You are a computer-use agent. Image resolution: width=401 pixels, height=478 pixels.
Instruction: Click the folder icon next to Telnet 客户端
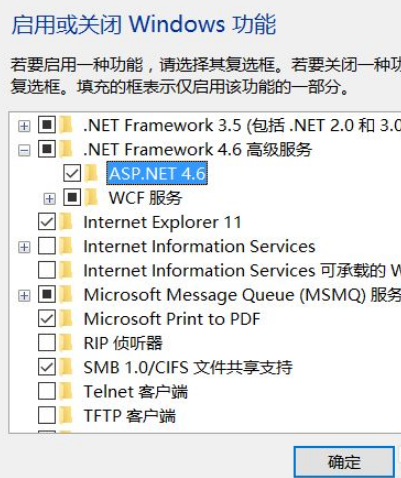(x=67, y=391)
